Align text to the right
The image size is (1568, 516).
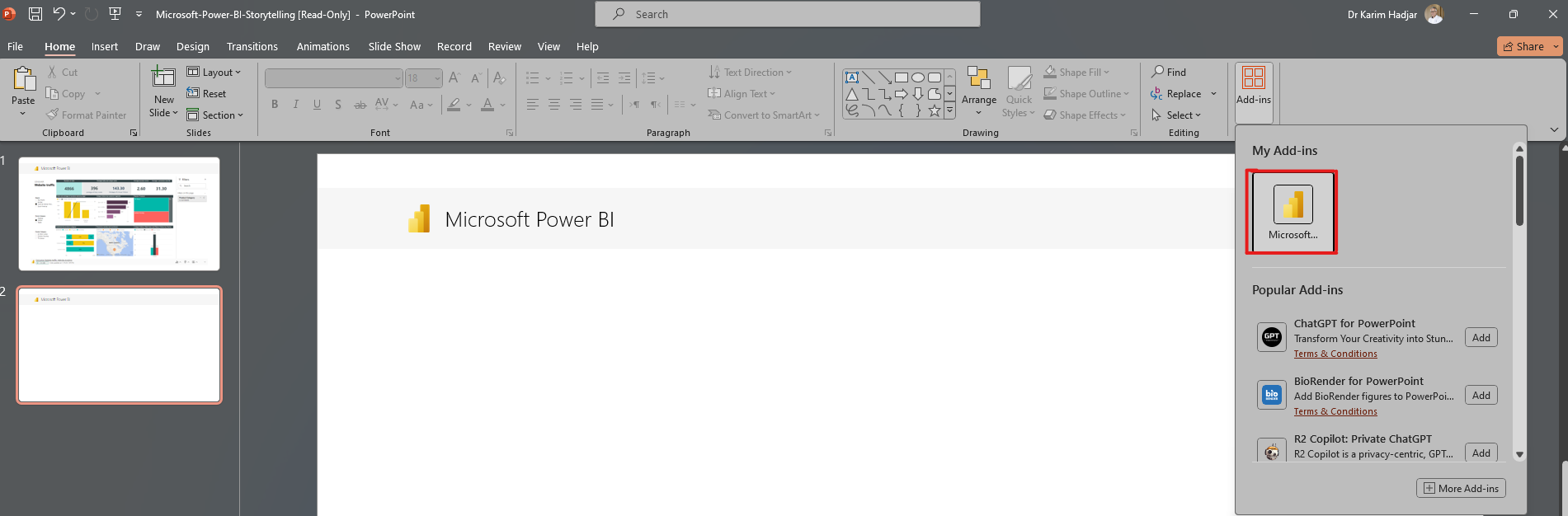tap(576, 105)
